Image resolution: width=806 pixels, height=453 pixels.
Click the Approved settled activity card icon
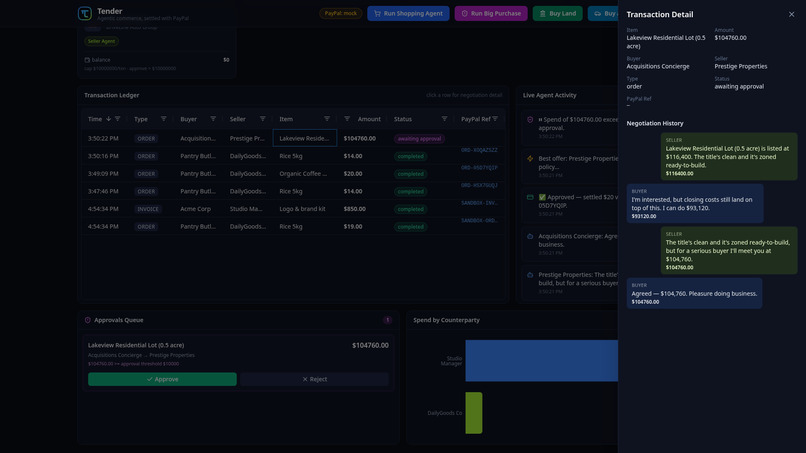click(x=530, y=197)
